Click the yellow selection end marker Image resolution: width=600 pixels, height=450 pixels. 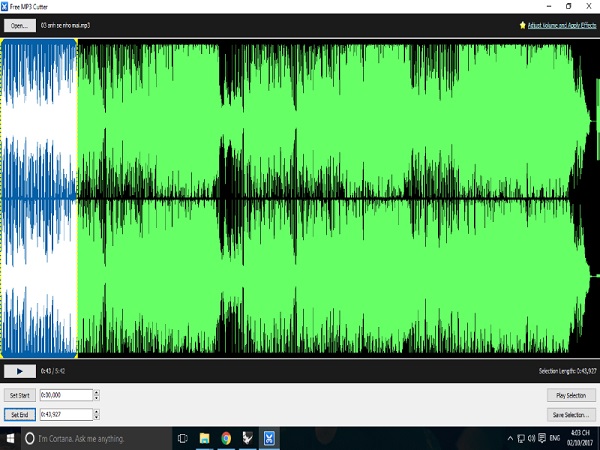pos(77,198)
